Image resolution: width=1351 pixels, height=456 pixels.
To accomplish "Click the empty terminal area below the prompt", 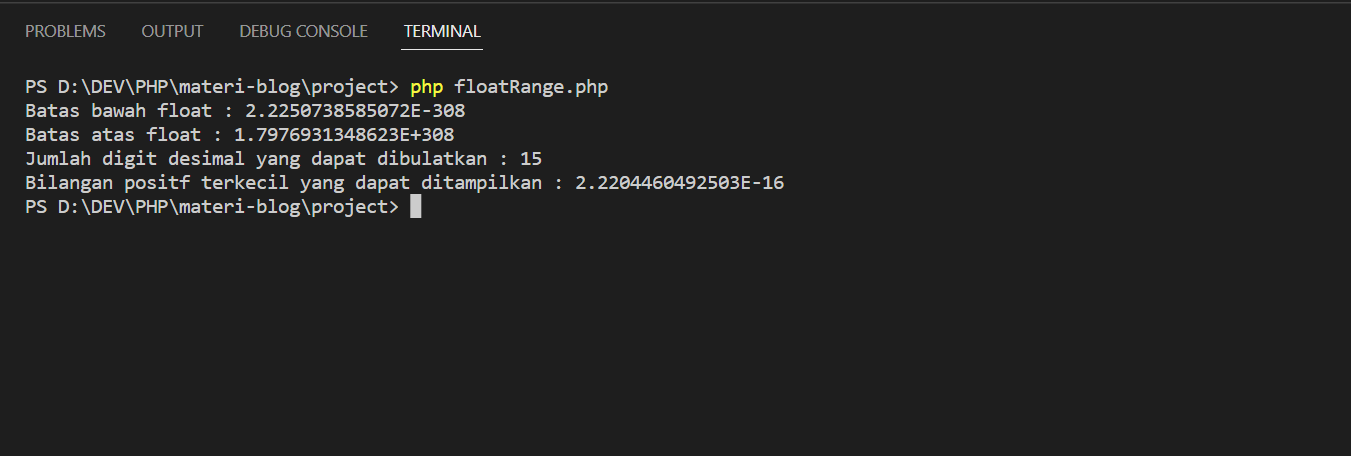I will [x=675, y=340].
